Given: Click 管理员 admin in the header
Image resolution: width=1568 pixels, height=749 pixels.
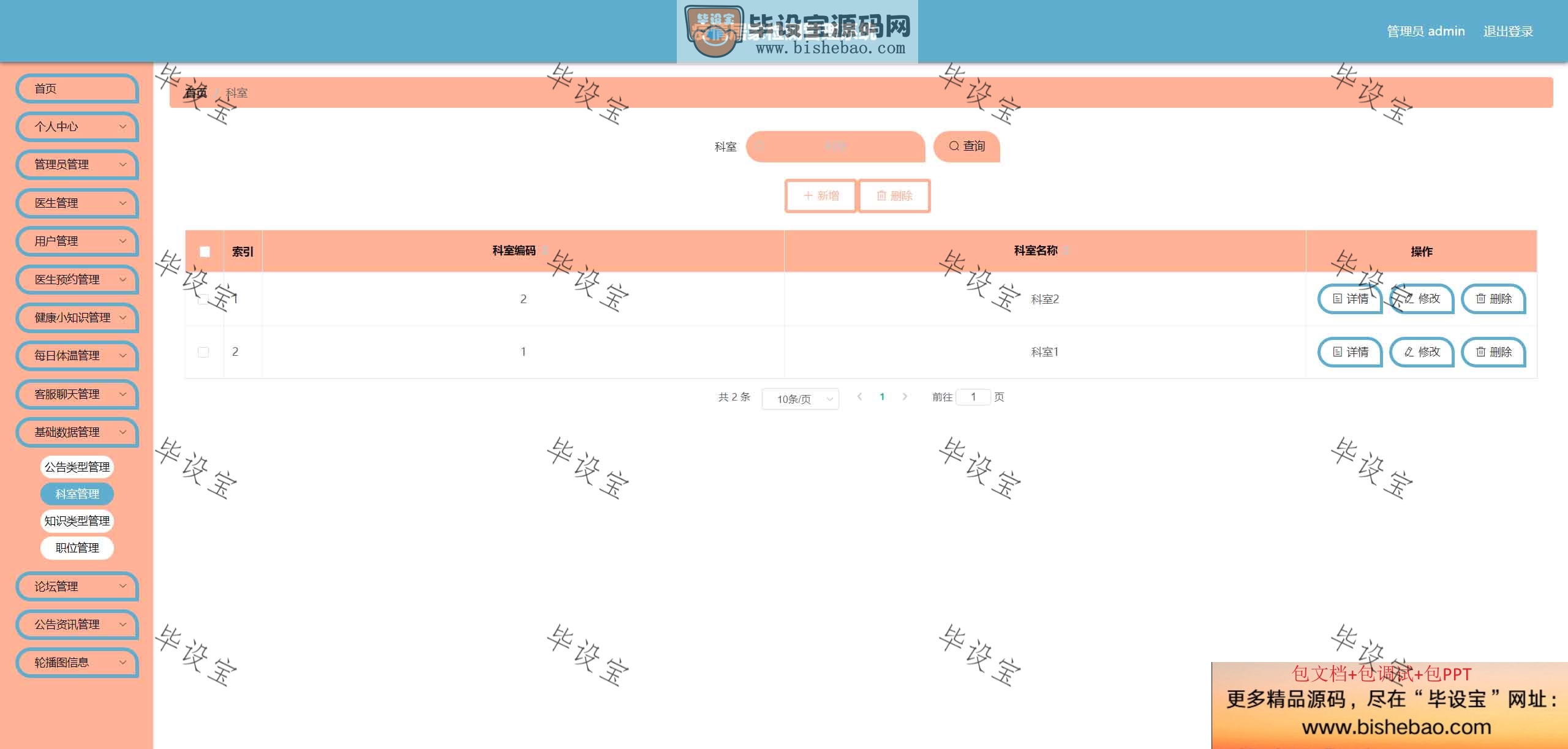Looking at the screenshot, I should click(x=1426, y=31).
